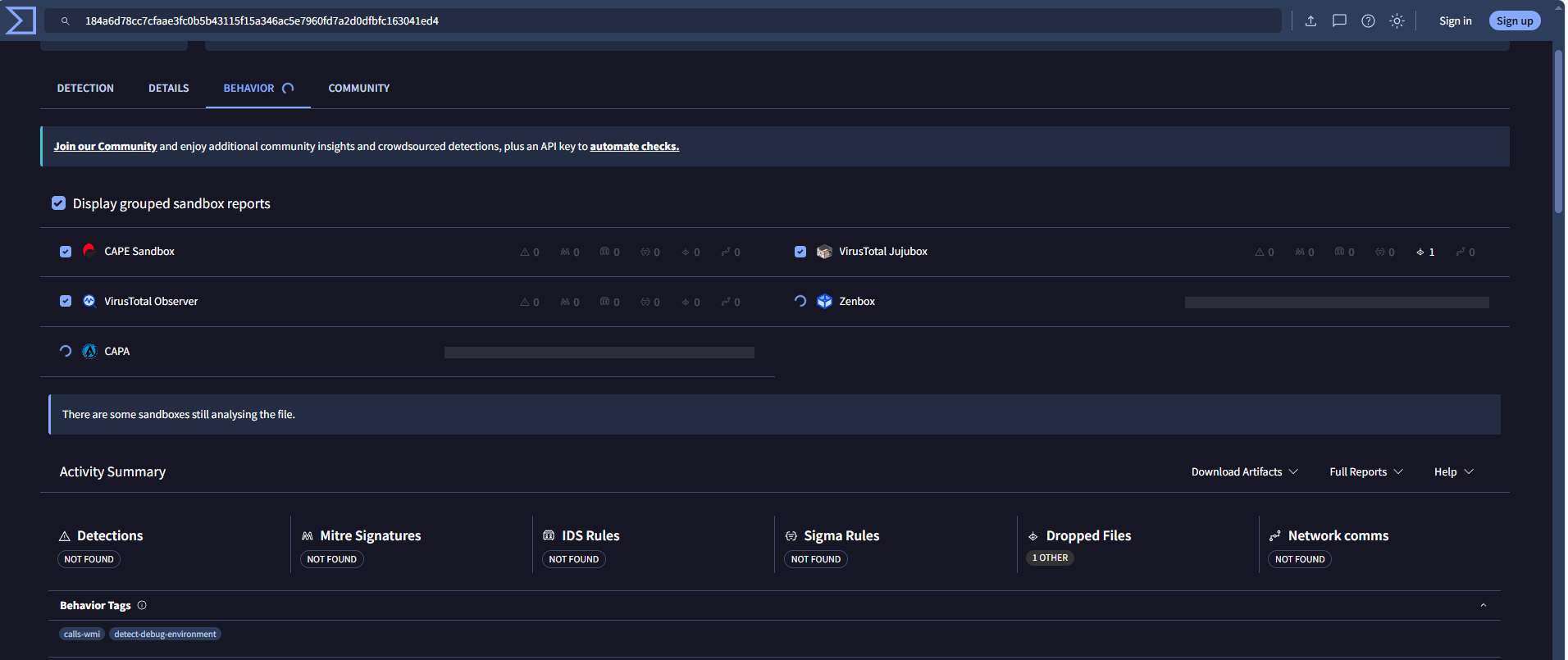Viewport: 1568px width, 660px height.
Task: Open the Download Artifacts dropdown
Action: (x=1244, y=472)
